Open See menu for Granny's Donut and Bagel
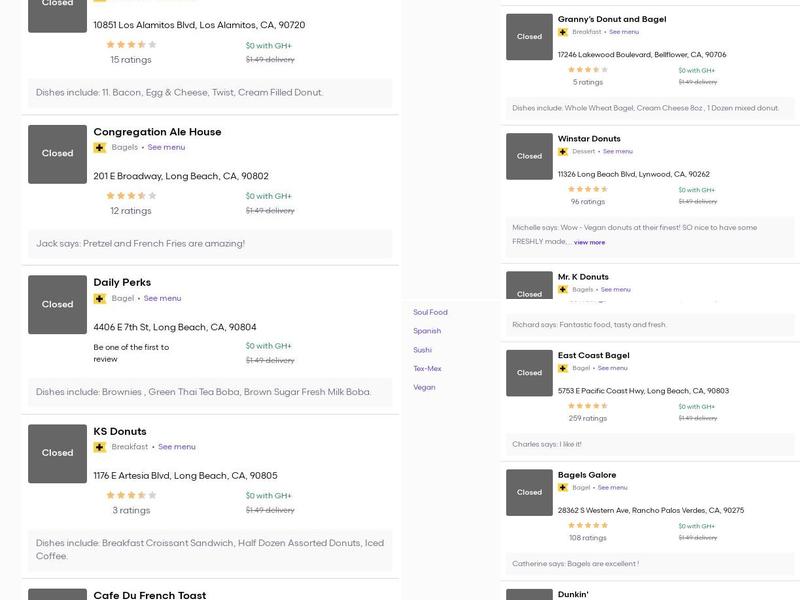Screen dimensions: 800x600 pos(624,32)
